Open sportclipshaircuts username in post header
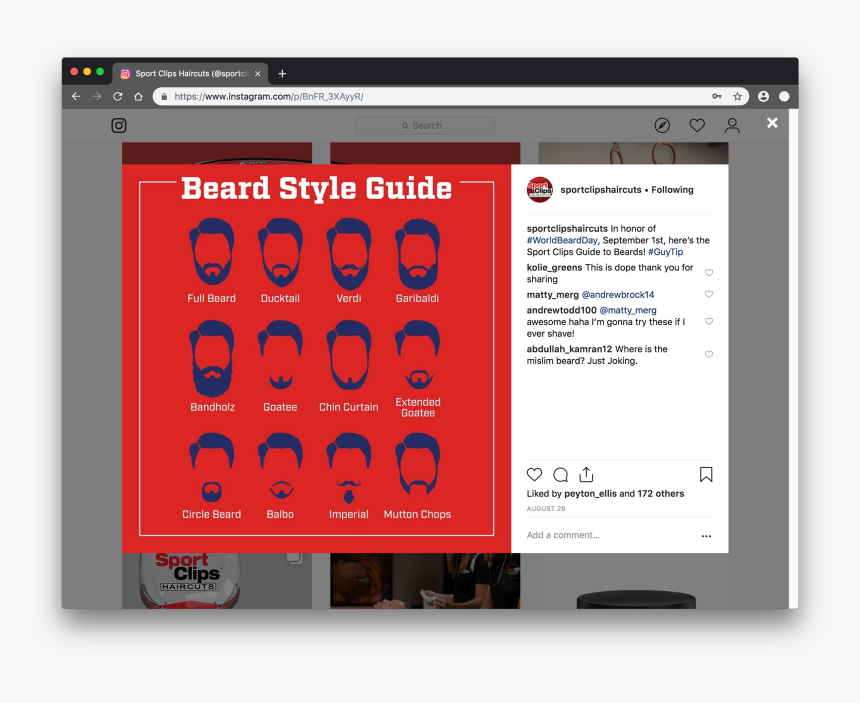The height and width of the screenshot is (703, 860). coord(601,190)
